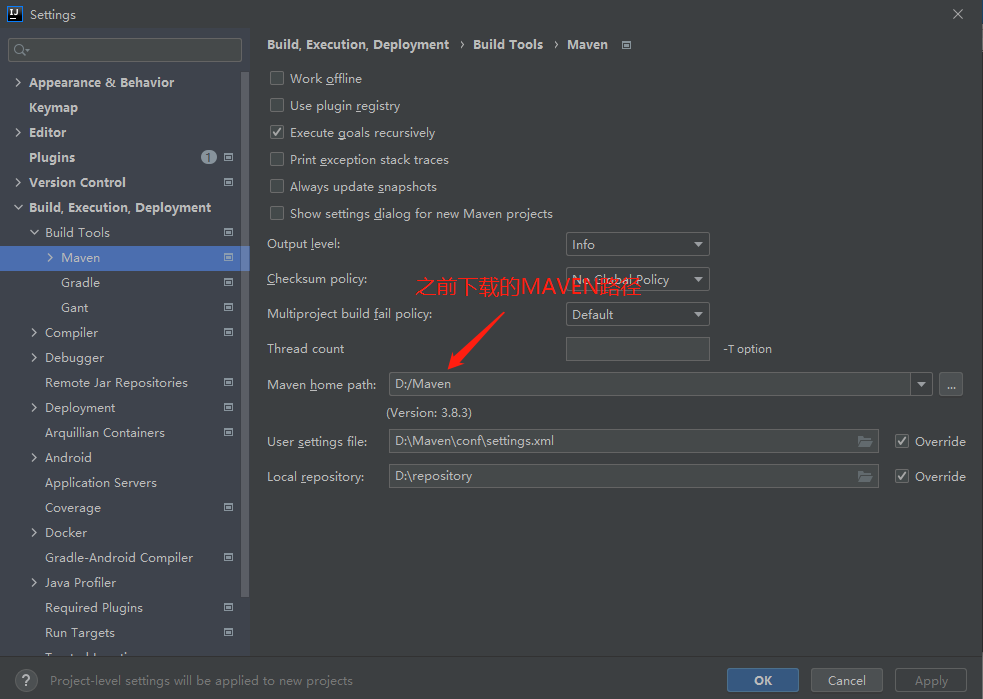
Task: Click the project-level icon in the Maven tree row
Action: coord(229,258)
